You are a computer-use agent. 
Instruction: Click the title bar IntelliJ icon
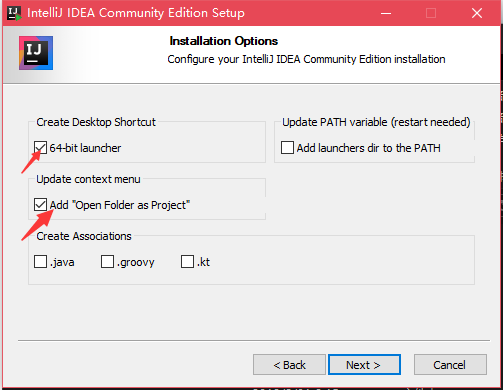click(14, 13)
